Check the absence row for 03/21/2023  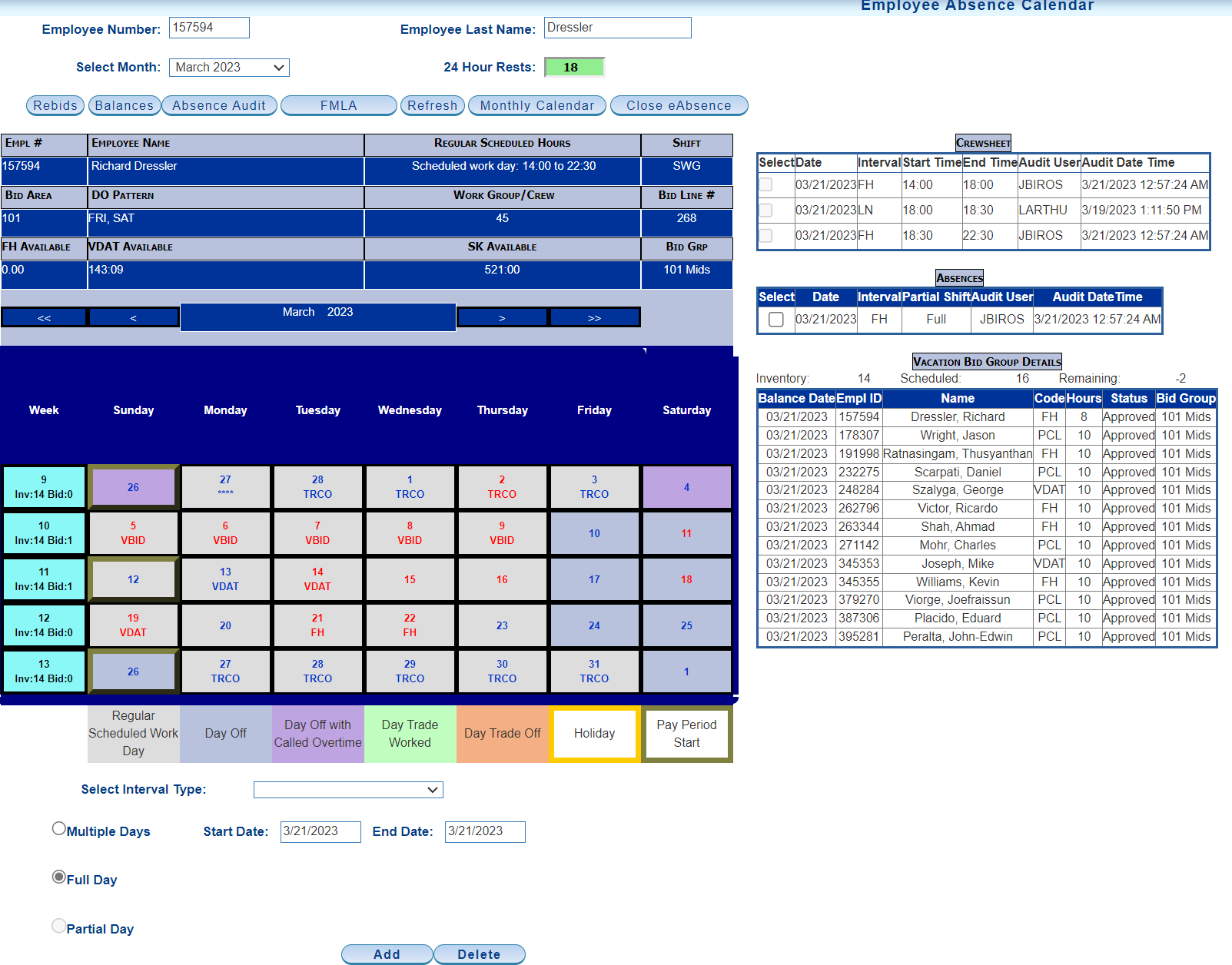click(776, 320)
